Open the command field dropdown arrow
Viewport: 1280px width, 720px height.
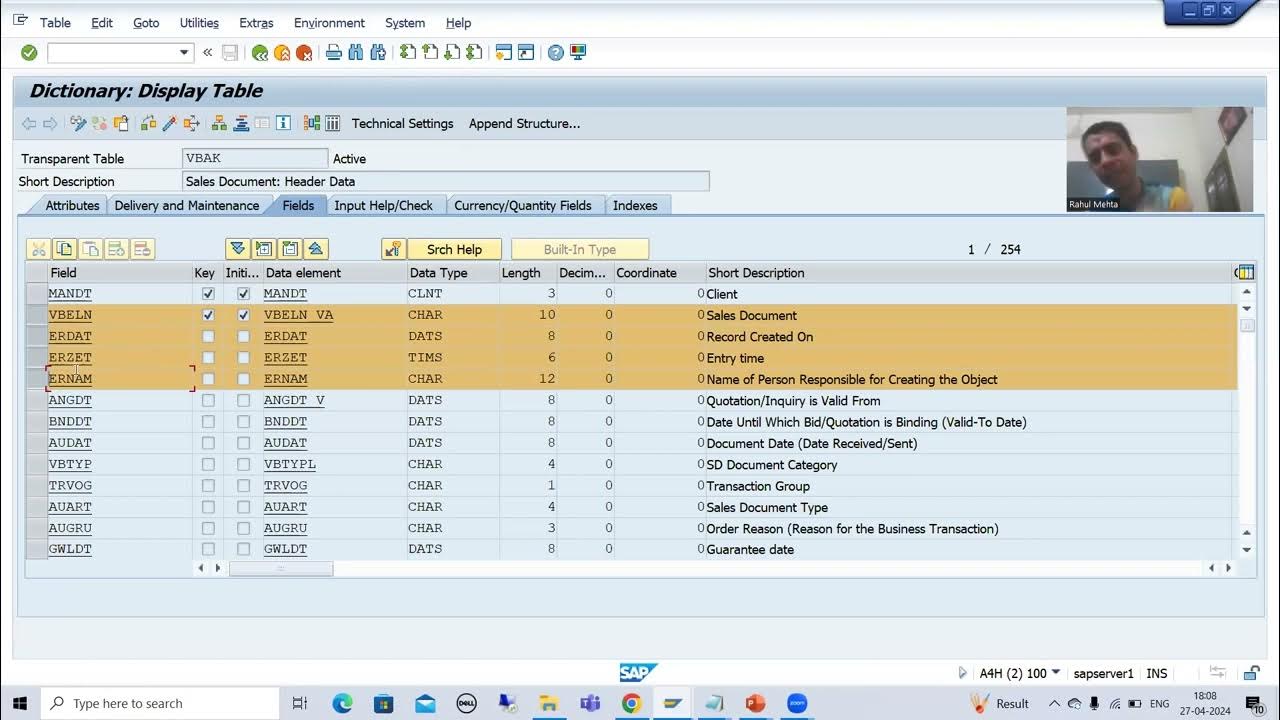point(184,52)
